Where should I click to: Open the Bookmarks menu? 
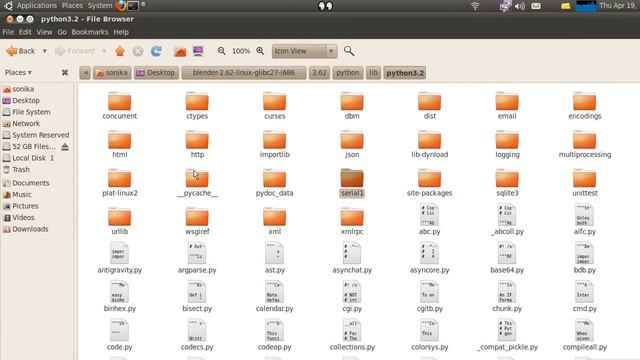(x=90, y=32)
